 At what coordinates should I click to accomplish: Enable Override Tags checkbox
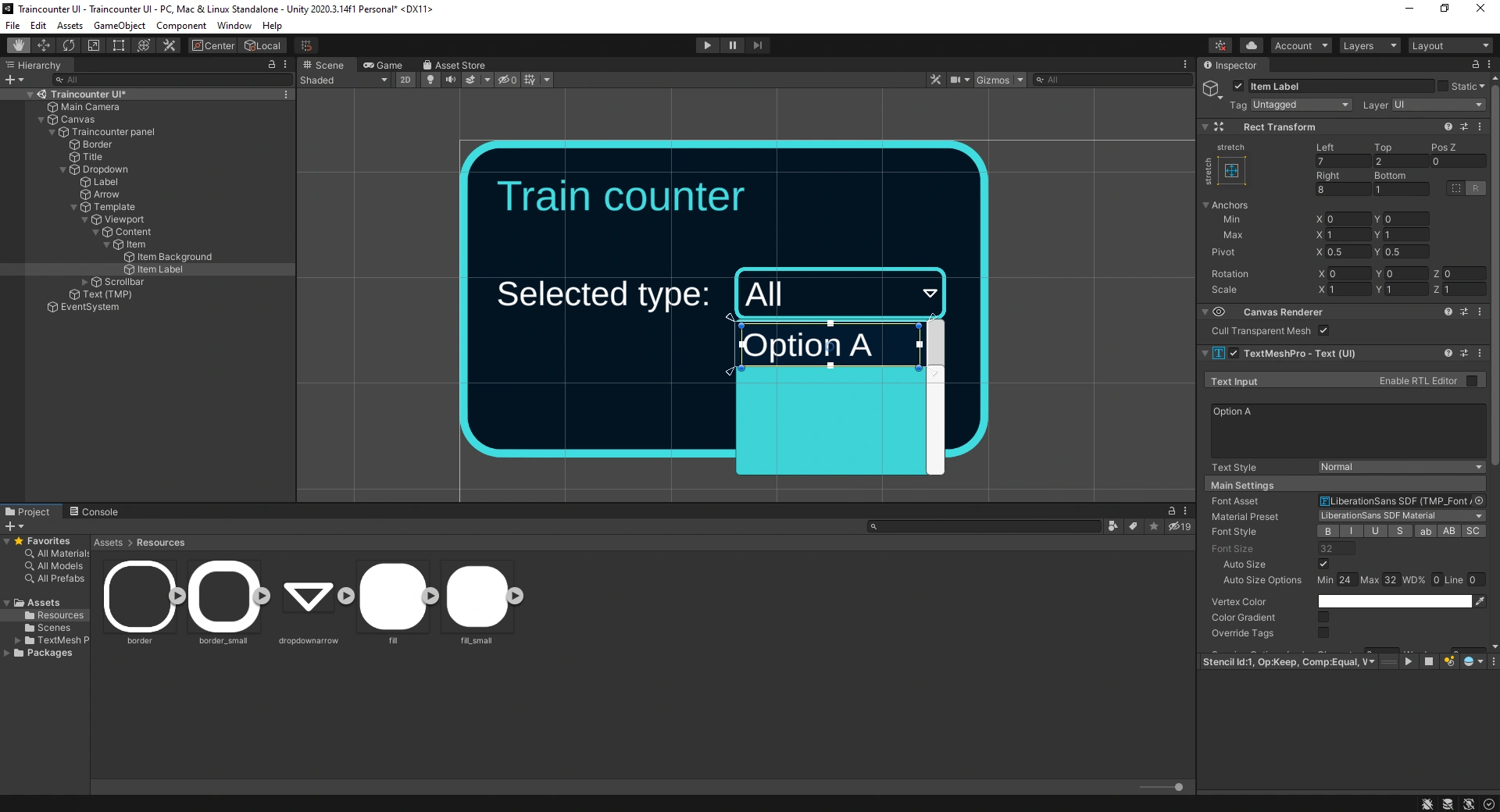click(1323, 632)
